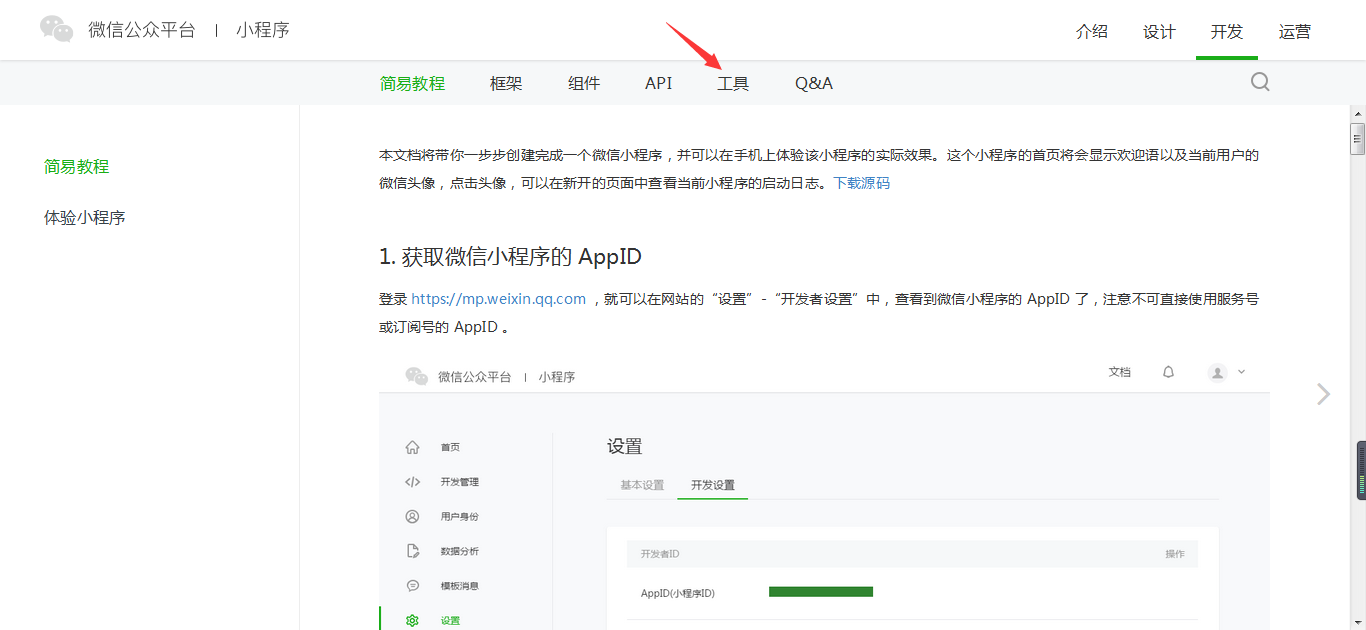The image size is (1366, 630).
Task: Expand the avatar dropdown arrow in embedded screenshot
Action: point(1242,372)
